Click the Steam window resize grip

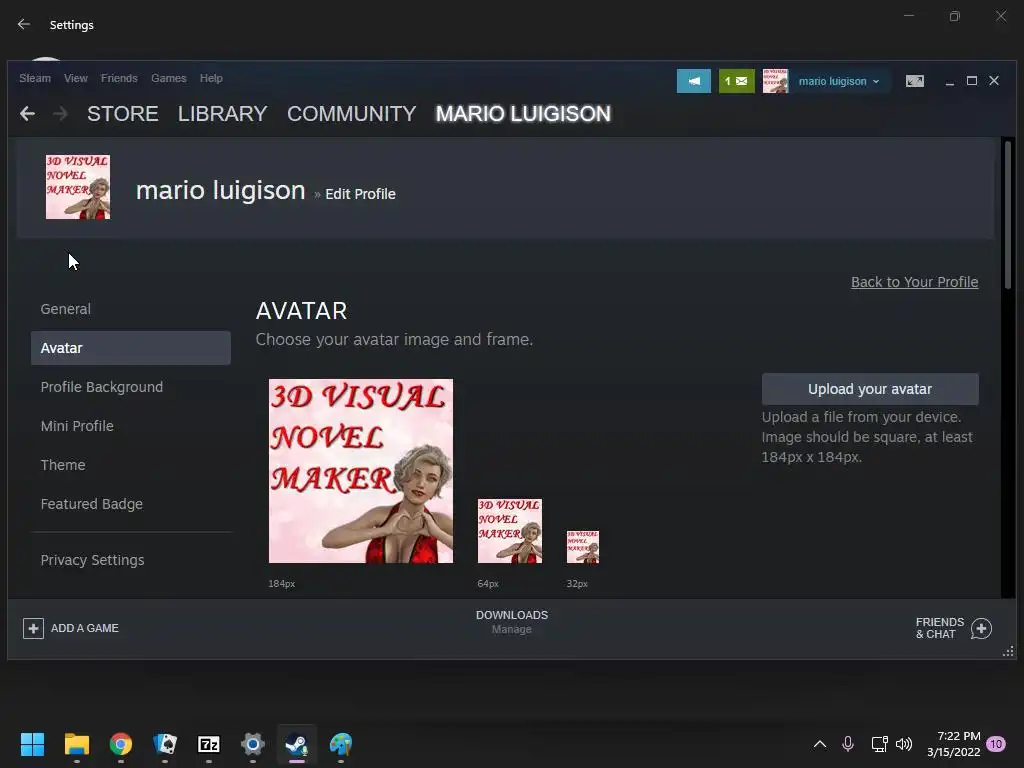pos(1009,652)
